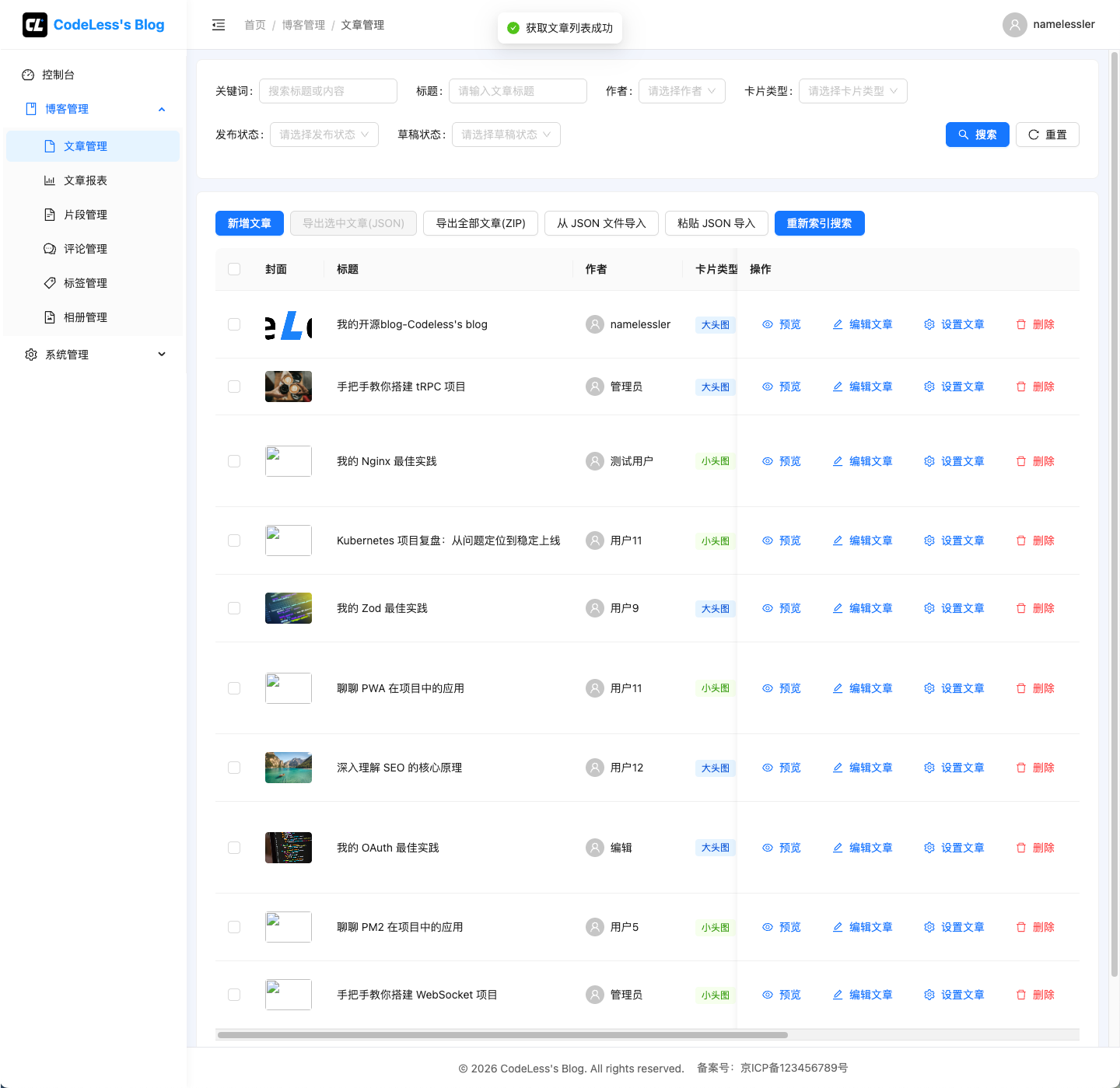Click the 重置 reset button
The width and height of the screenshot is (1120, 1088).
pyautogui.click(x=1048, y=135)
